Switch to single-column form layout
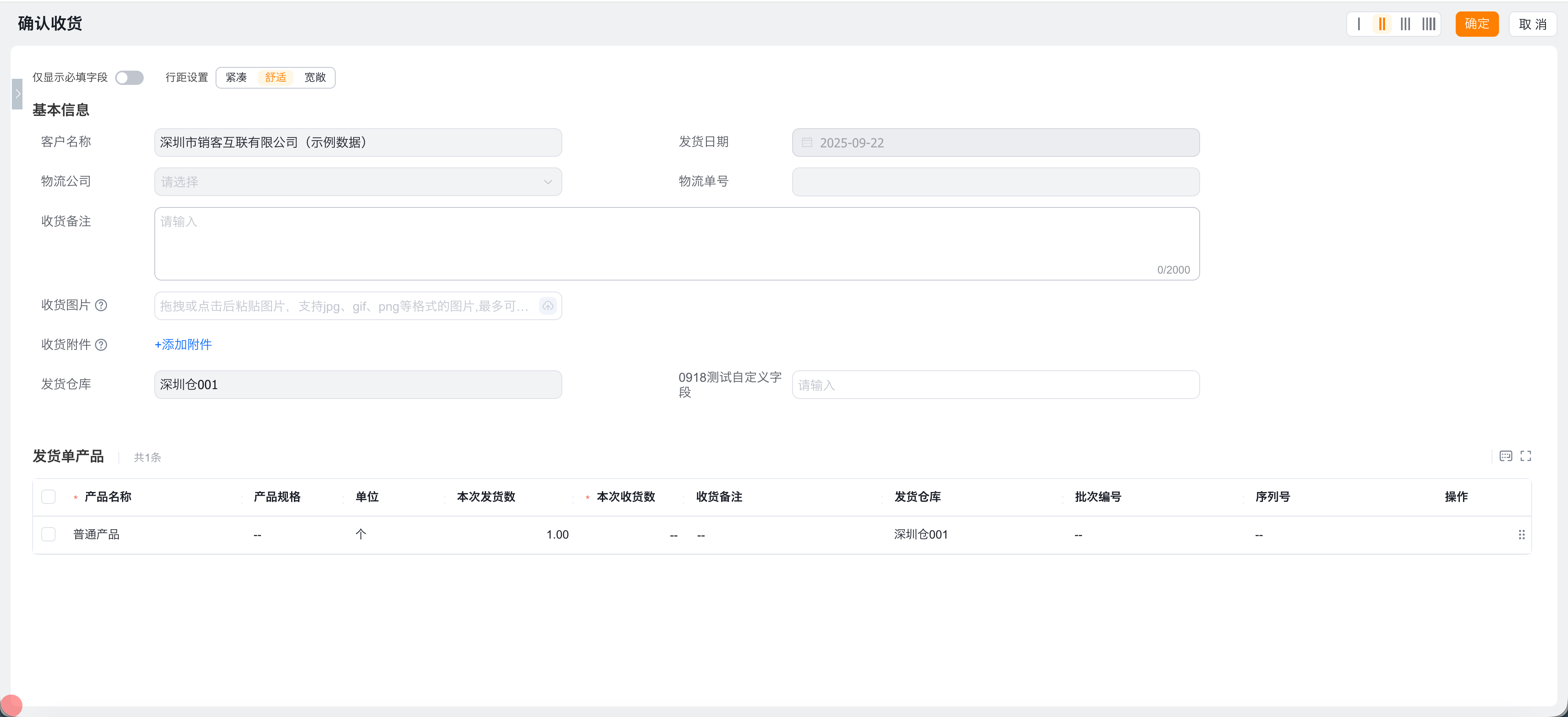The height and width of the screenshot is (717, 1568). (x=1359, y=24)
